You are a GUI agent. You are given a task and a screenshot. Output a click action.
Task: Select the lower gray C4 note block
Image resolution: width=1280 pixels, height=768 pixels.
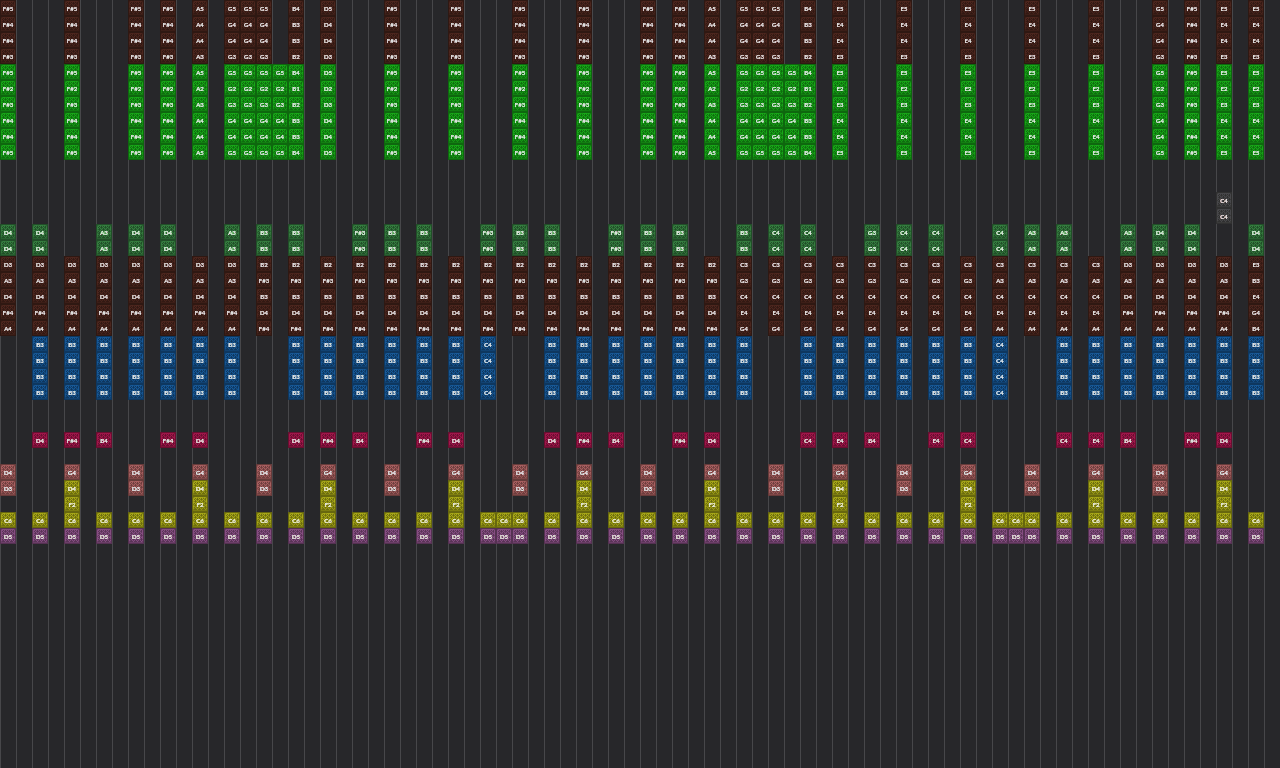click(x=1224, y=217)
